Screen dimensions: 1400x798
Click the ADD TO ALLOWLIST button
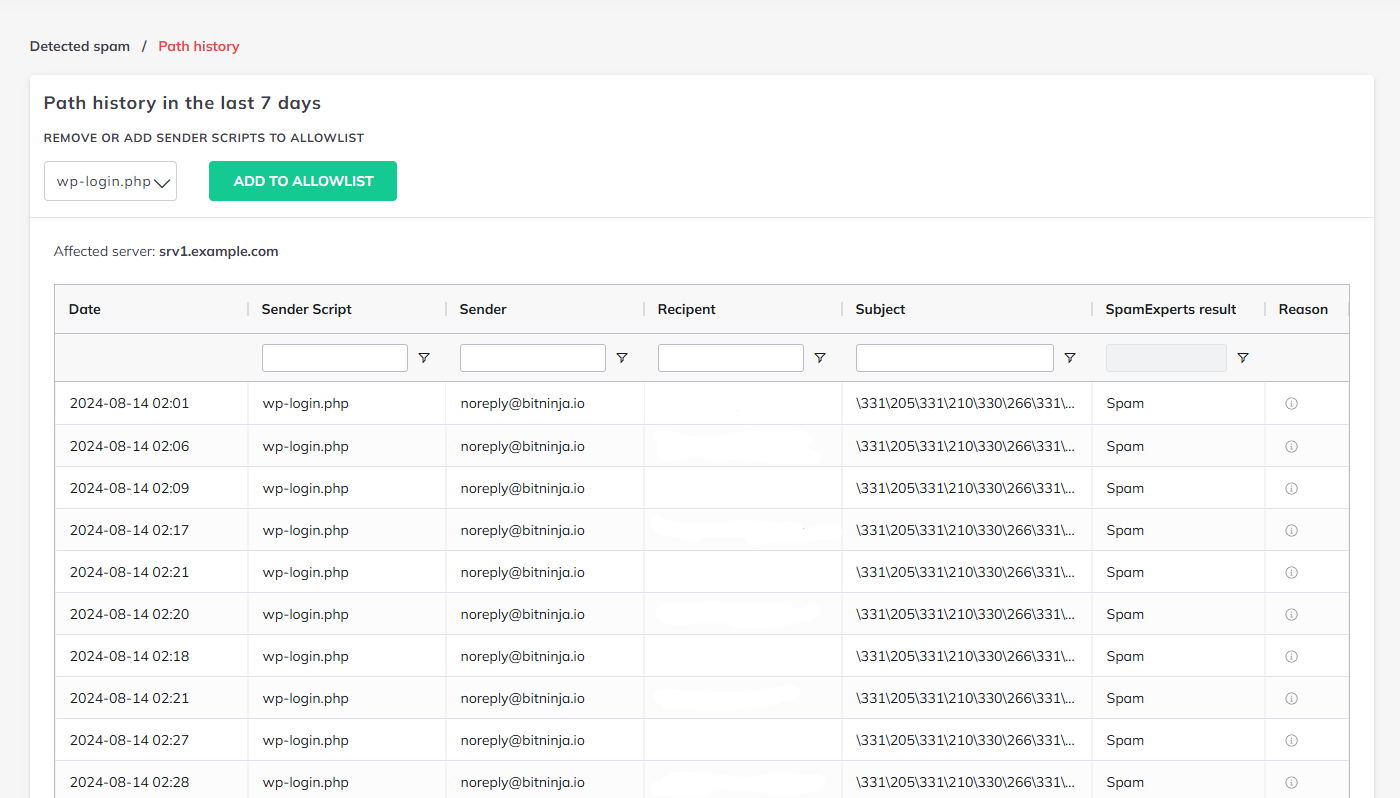tap(303, 181)
